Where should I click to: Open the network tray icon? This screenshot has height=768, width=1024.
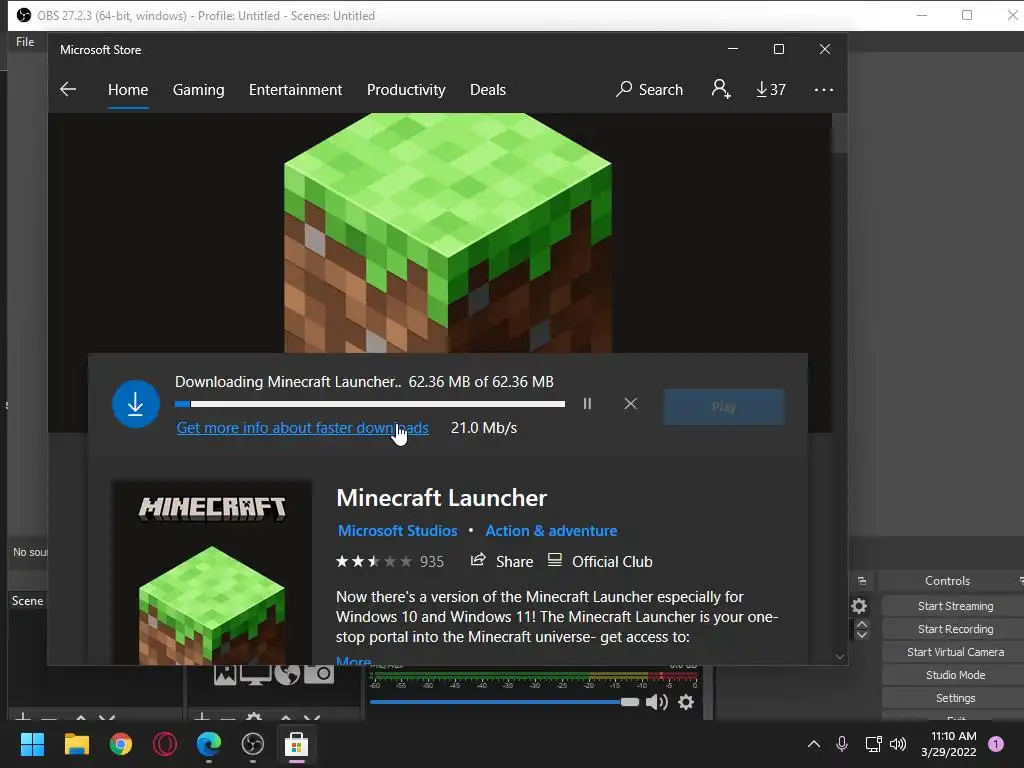(x=873, y=744)
